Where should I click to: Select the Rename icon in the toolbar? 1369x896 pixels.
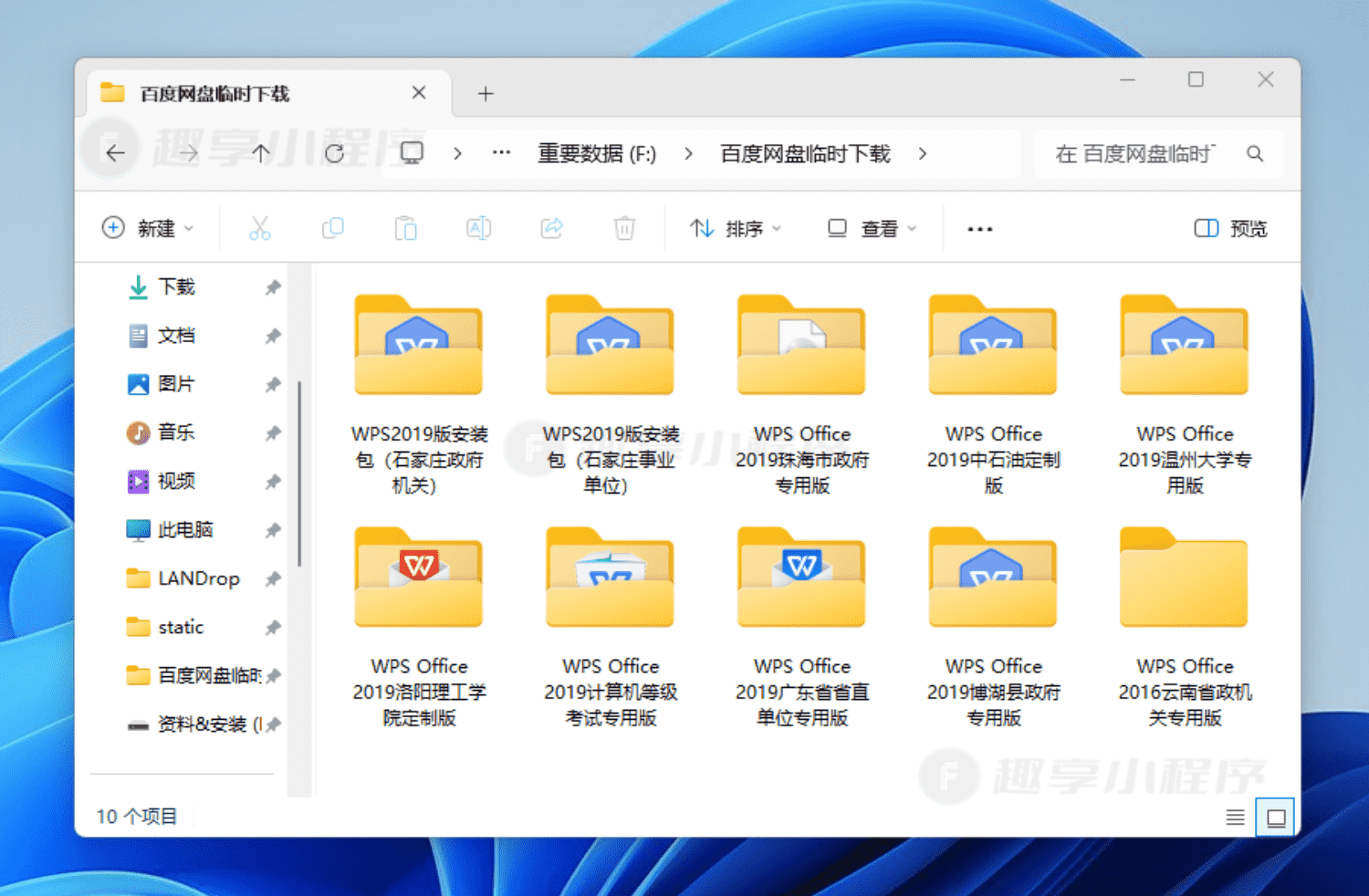478,228
